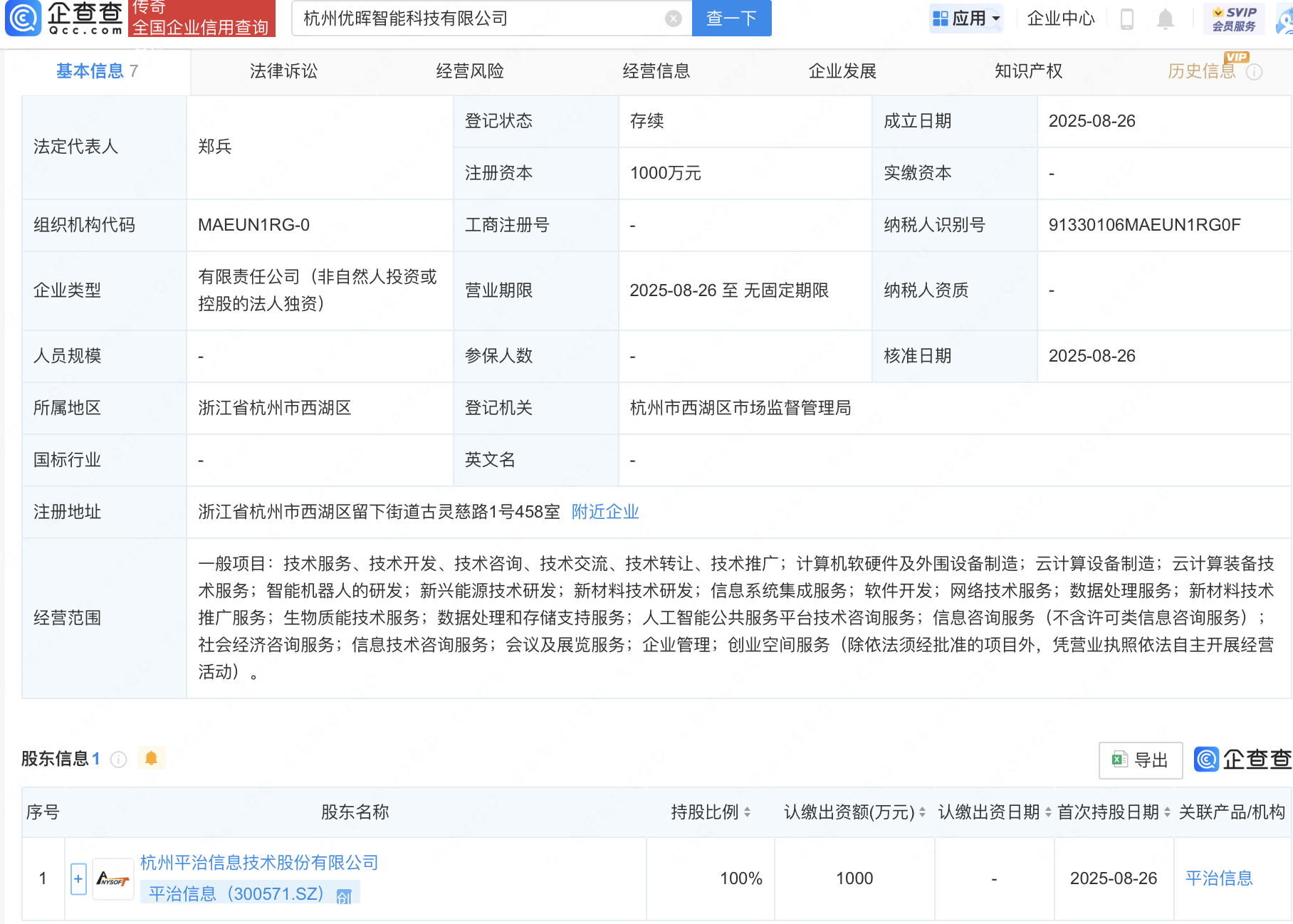Open SVIP member services badge
Viewport: 1293px width, 924px height.
pyautogui.click(x=1234, y=19)
